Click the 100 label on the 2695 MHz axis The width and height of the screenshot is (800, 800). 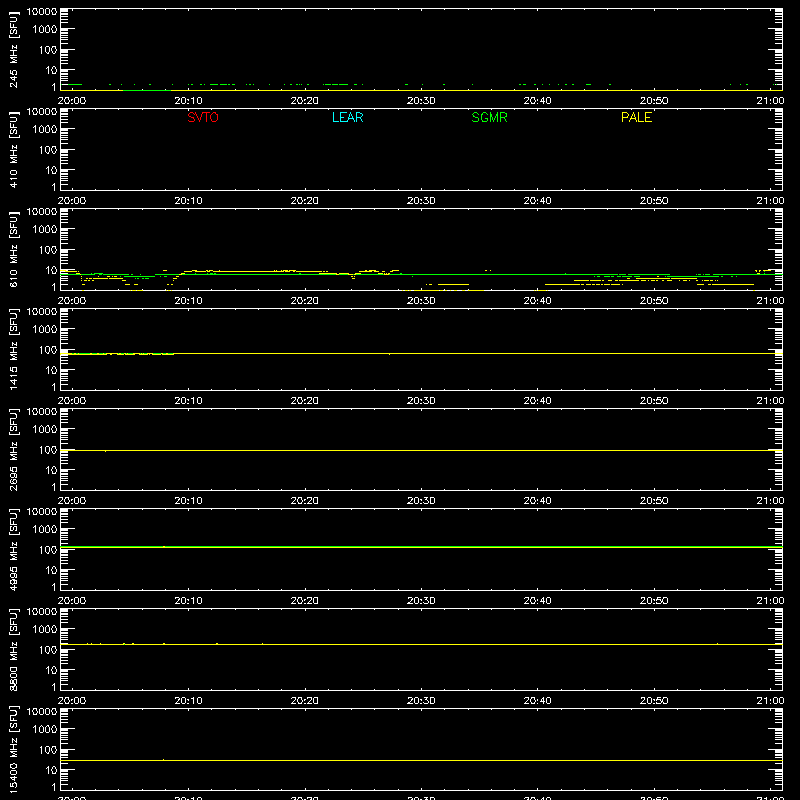click(x=48, y=450)
